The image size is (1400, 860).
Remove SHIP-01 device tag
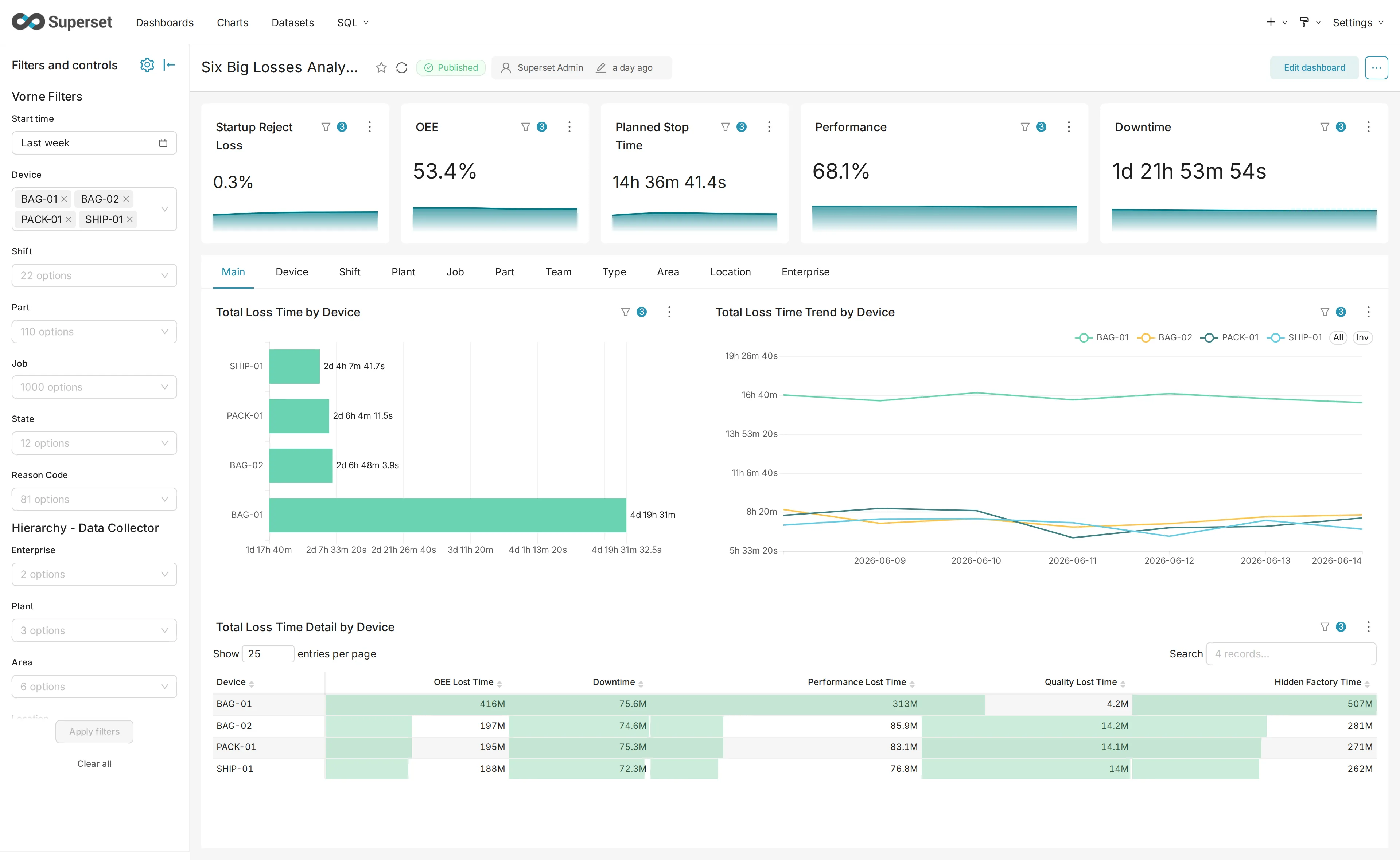pos(130,219)
